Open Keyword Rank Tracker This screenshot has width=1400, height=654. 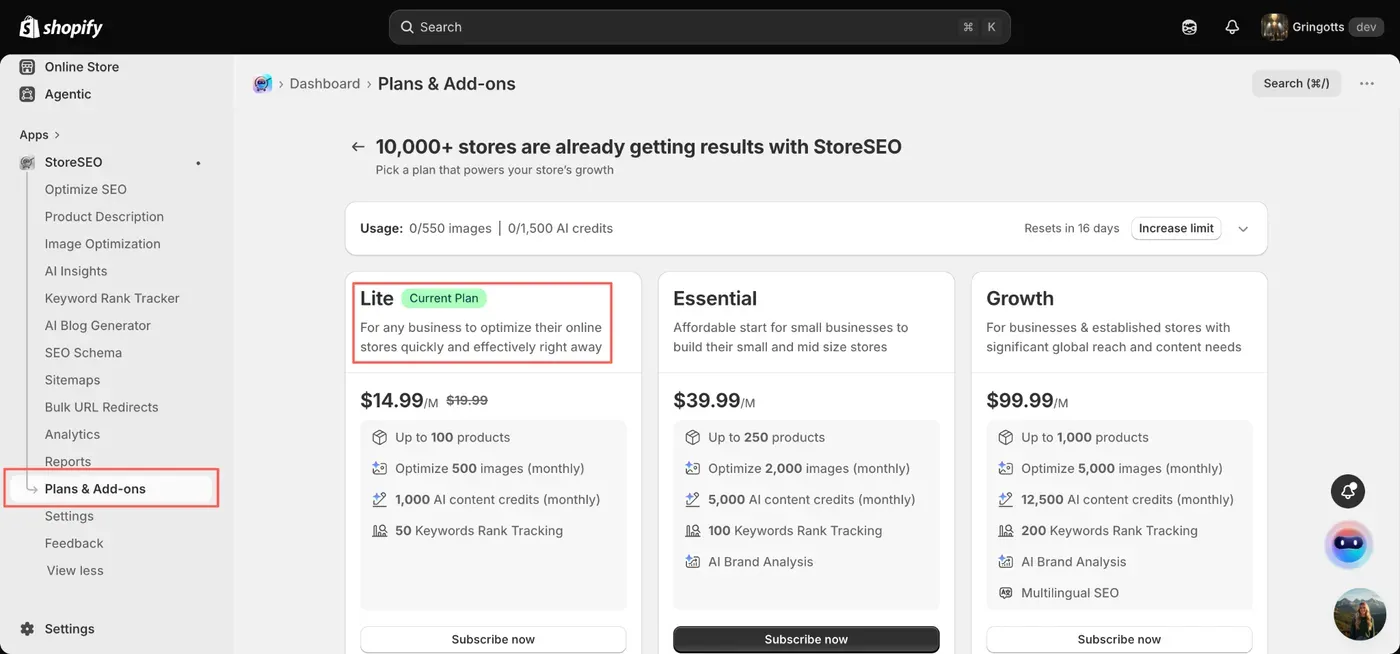pyautogui.click(x=112, y=298)
